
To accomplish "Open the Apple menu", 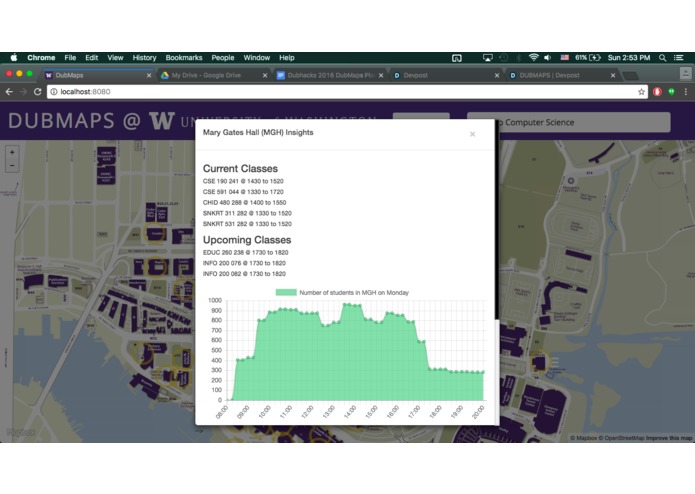I will 14,58.
